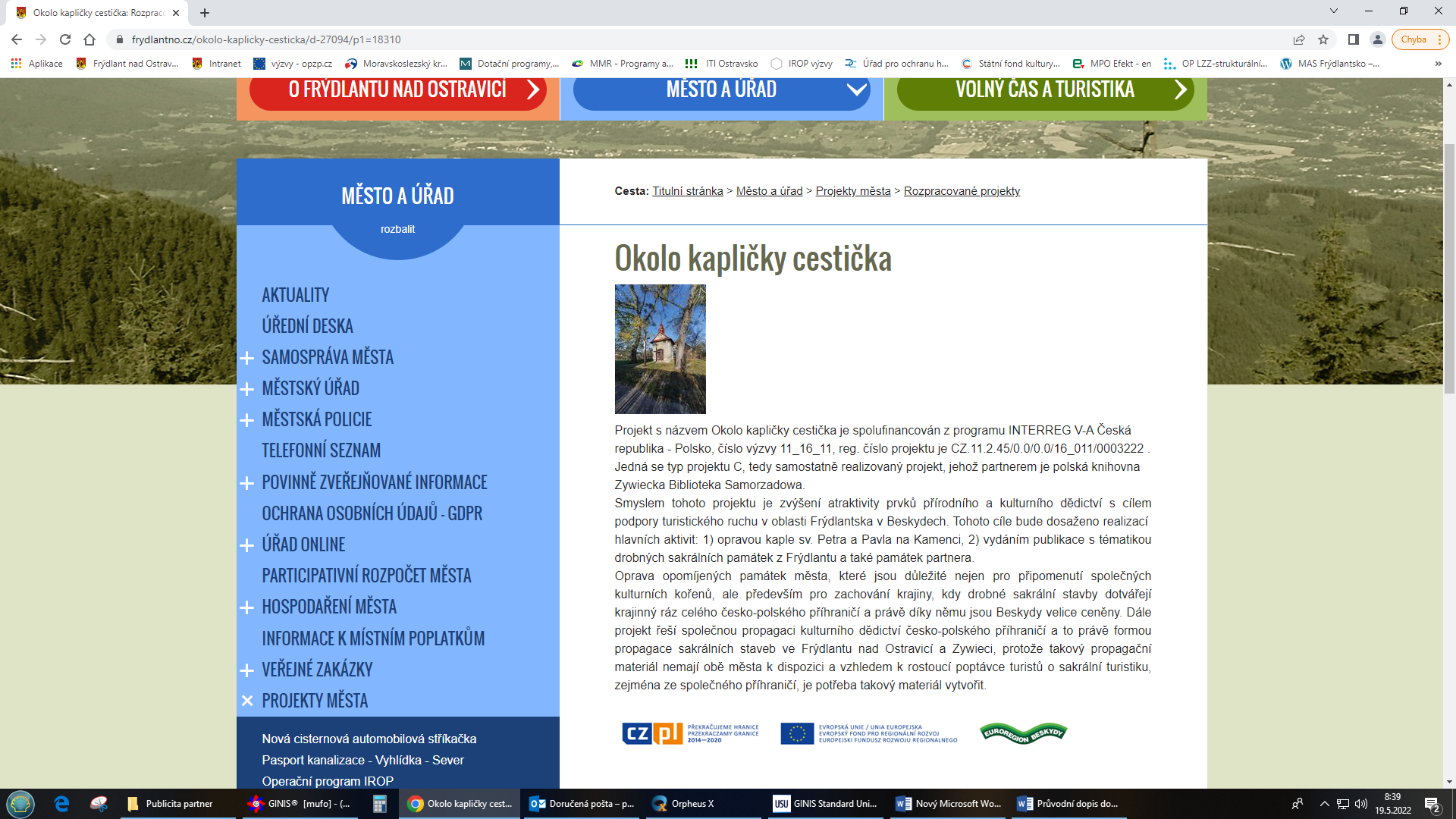The width and height of the screenshot is (1456, 819).
Task: Click the Chyba update button
Action: (x=1420, y=39)
